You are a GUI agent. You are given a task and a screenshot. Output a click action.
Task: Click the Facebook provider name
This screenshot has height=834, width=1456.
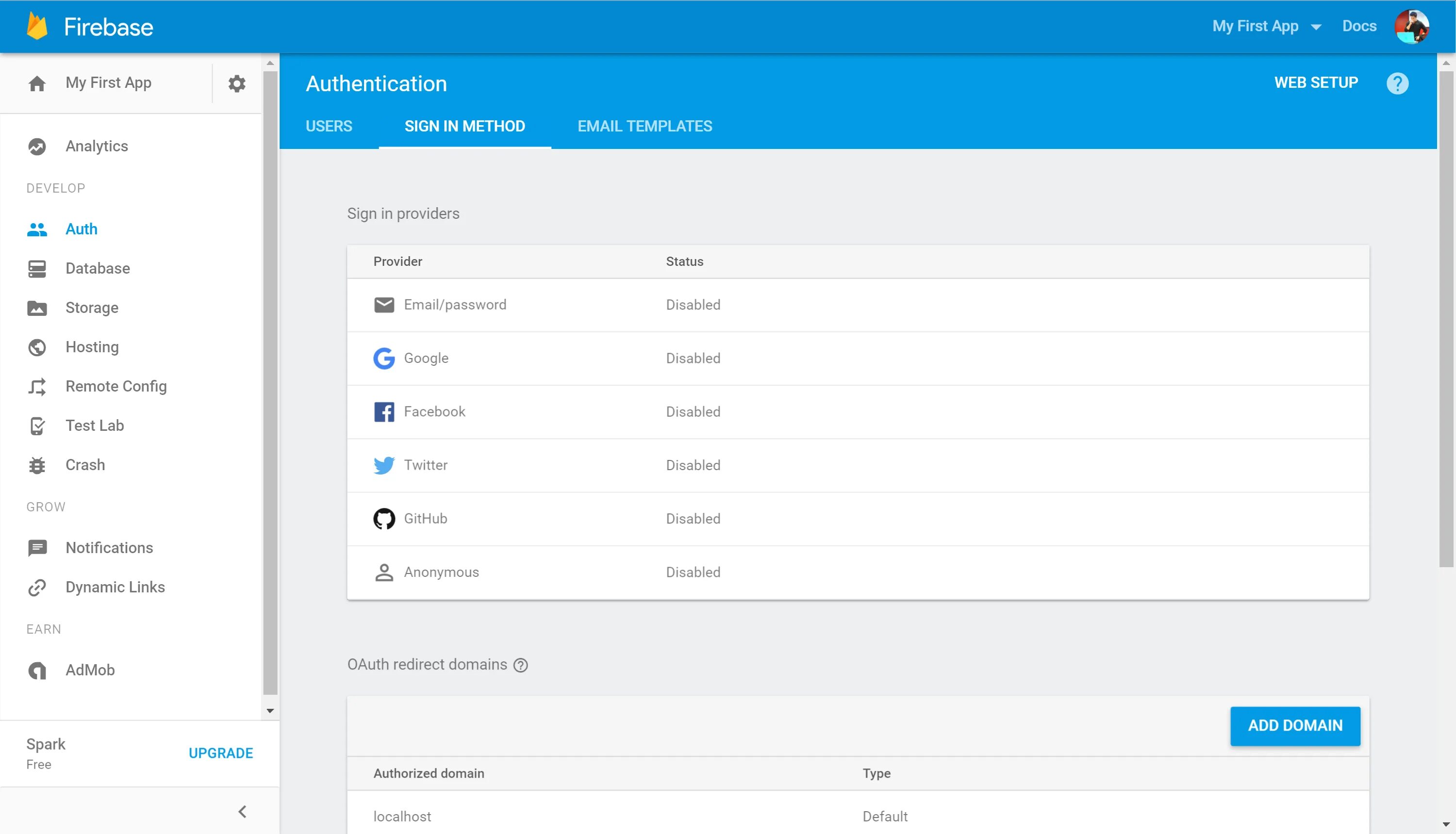click(x=434, y=412)
